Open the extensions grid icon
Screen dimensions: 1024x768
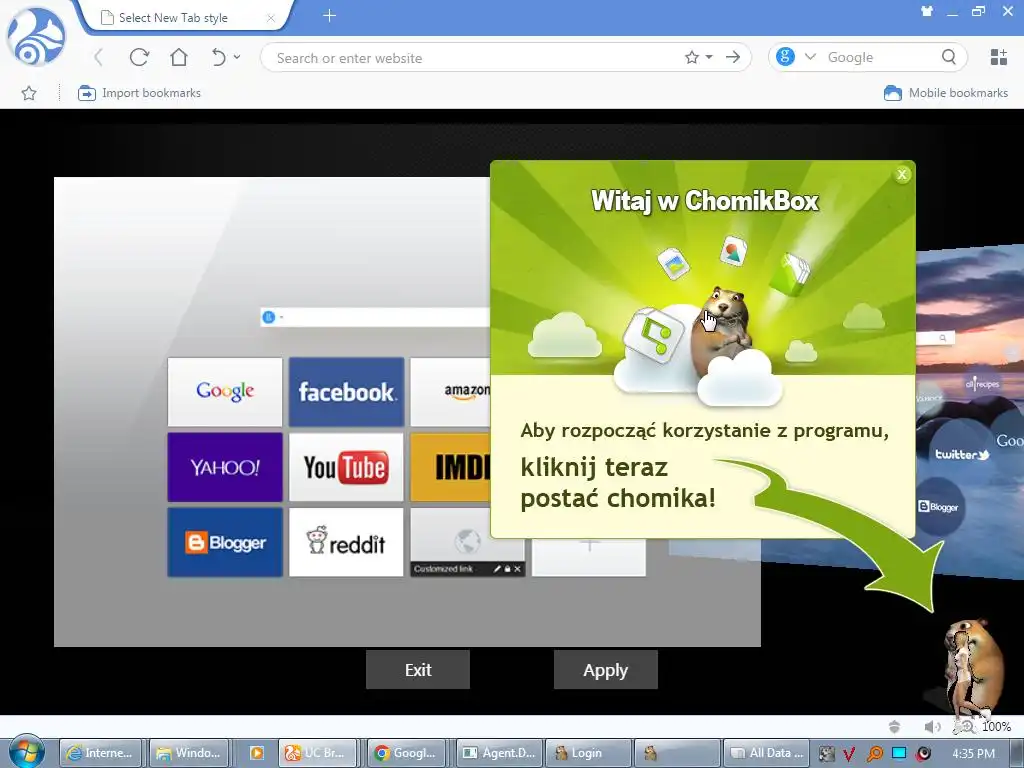point(999,57)
